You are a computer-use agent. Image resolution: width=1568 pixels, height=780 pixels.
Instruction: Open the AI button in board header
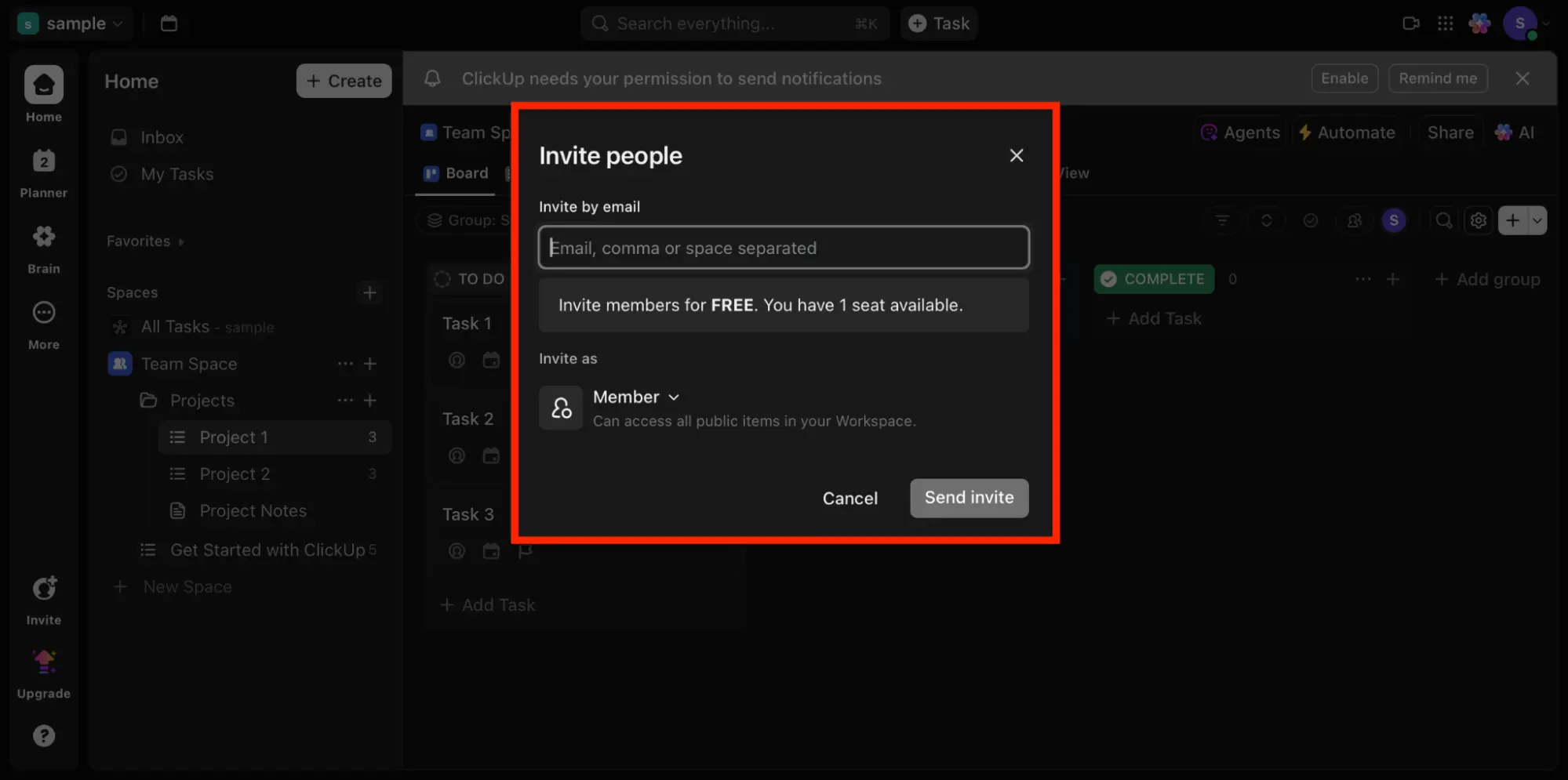(1515, 132)
